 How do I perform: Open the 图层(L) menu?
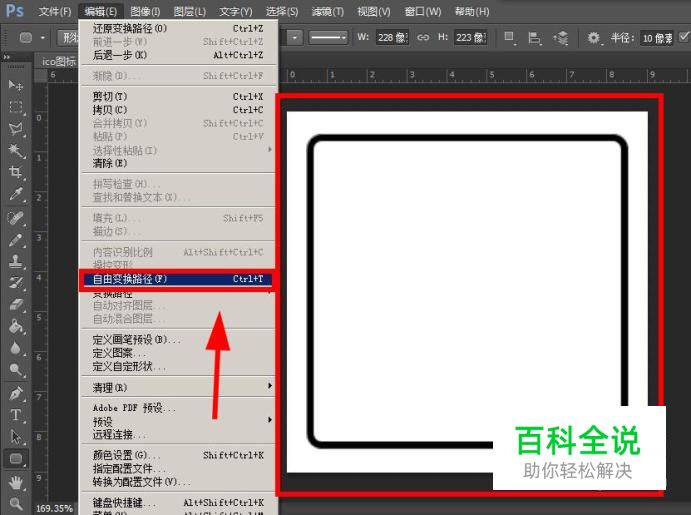coord(189,11)
